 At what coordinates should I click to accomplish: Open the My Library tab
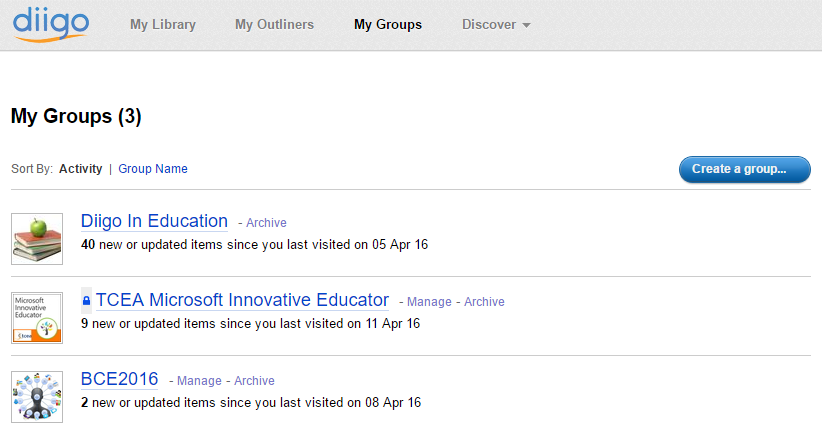coord(163,24)
